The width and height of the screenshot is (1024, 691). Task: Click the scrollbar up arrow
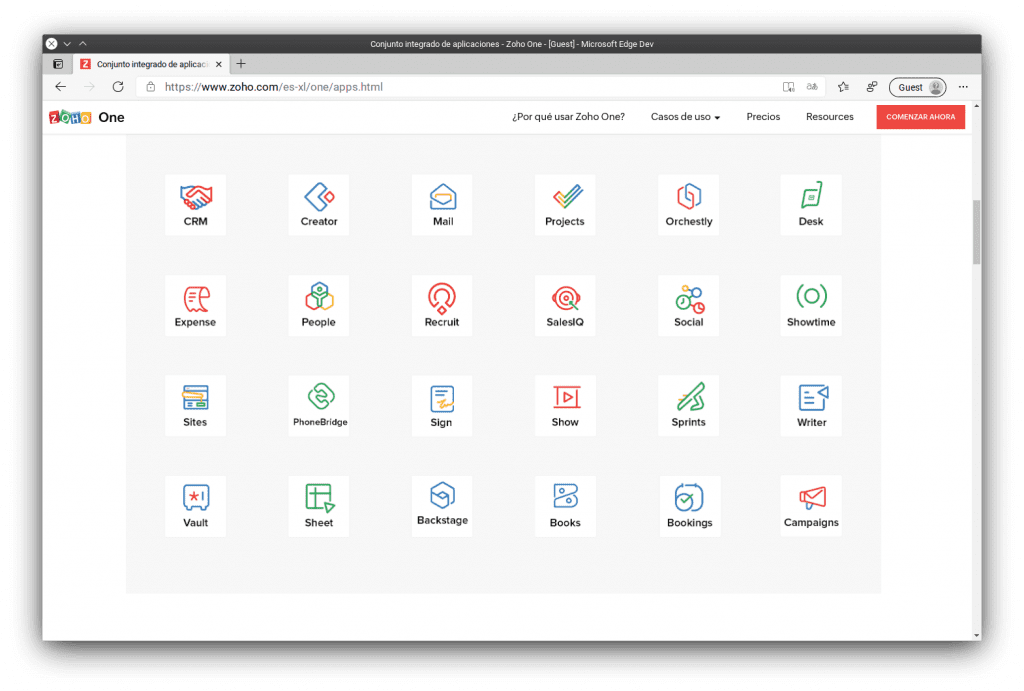pos(976,106)
